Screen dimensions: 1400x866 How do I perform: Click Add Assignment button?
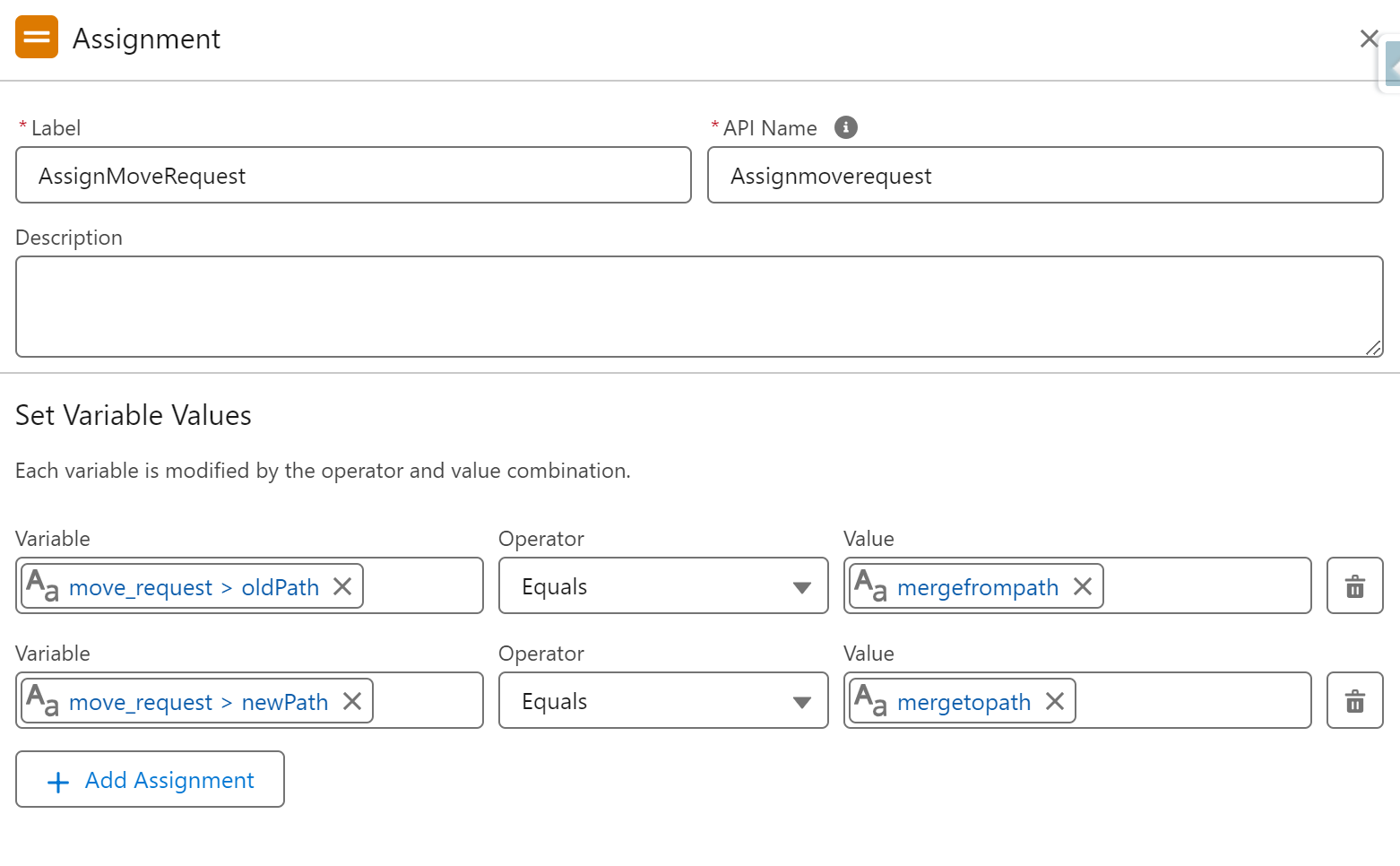(150, 779)
